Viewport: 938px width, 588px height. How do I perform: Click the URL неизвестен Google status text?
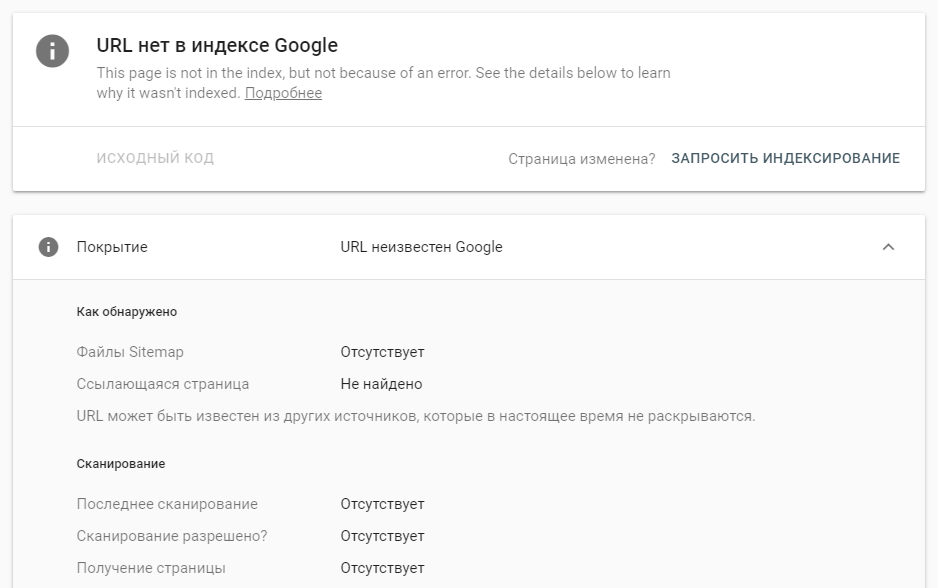coord(421,247)
